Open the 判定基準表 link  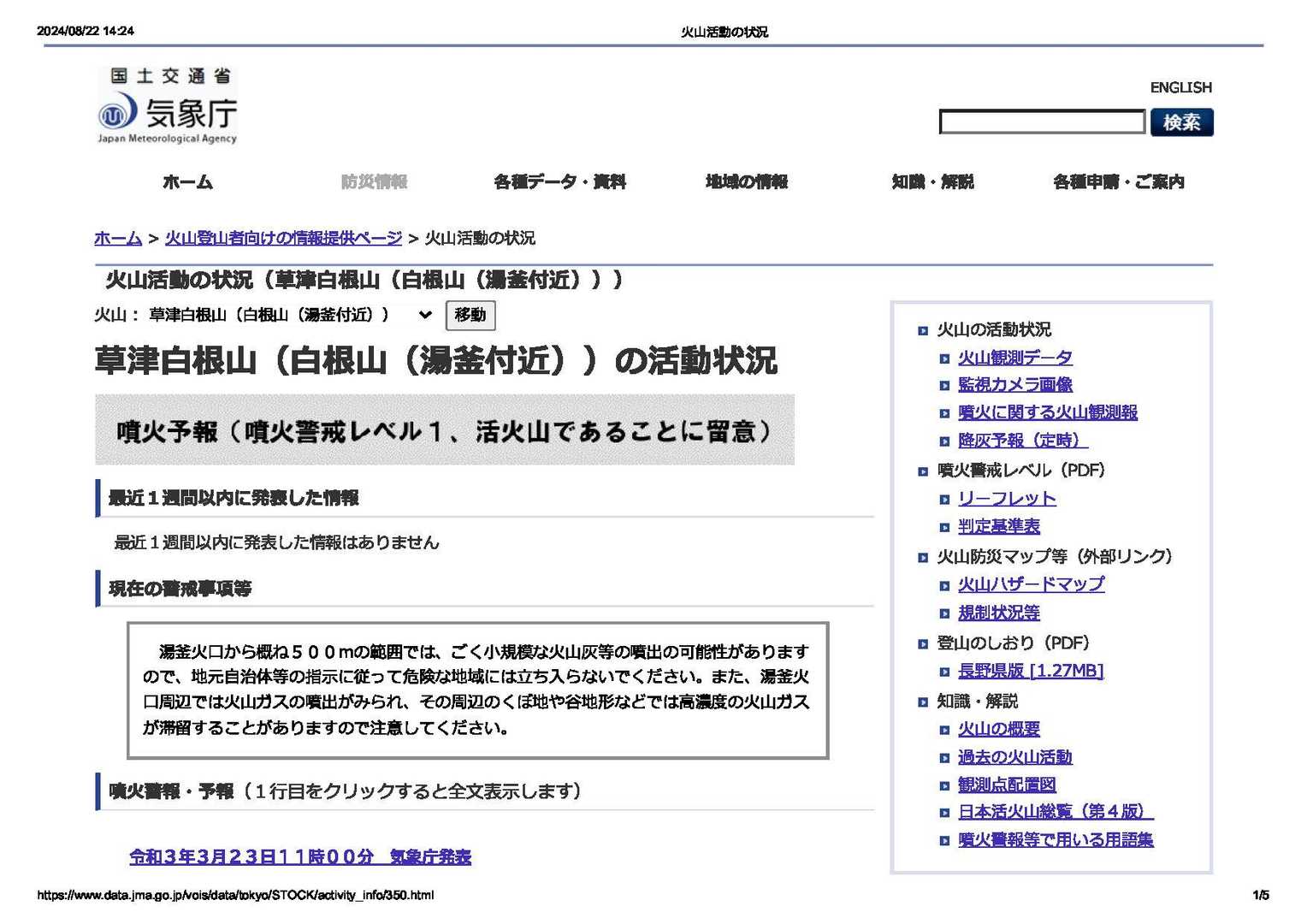coord(998,526)
